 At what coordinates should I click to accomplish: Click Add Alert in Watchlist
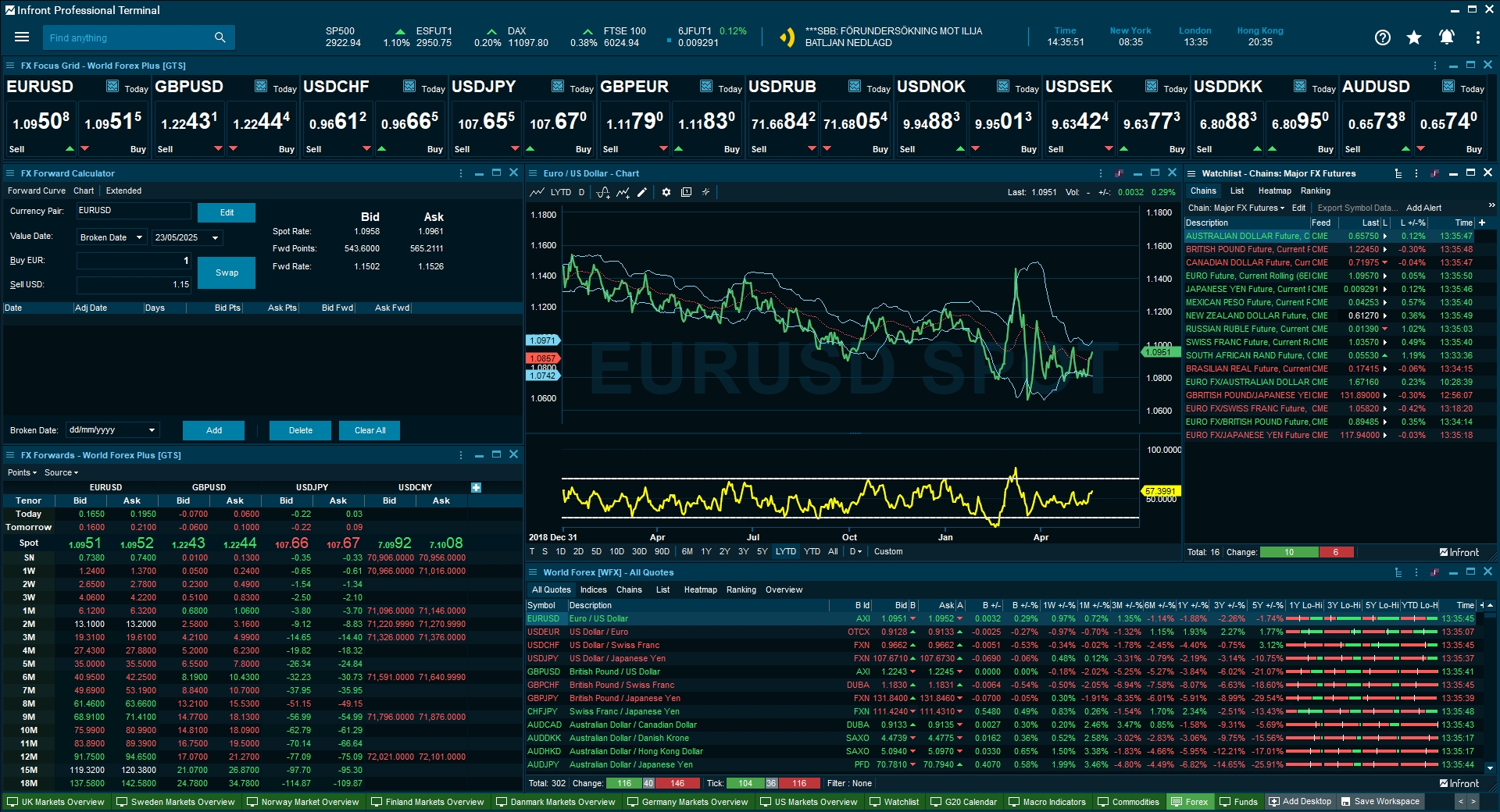click(1423, 208)
